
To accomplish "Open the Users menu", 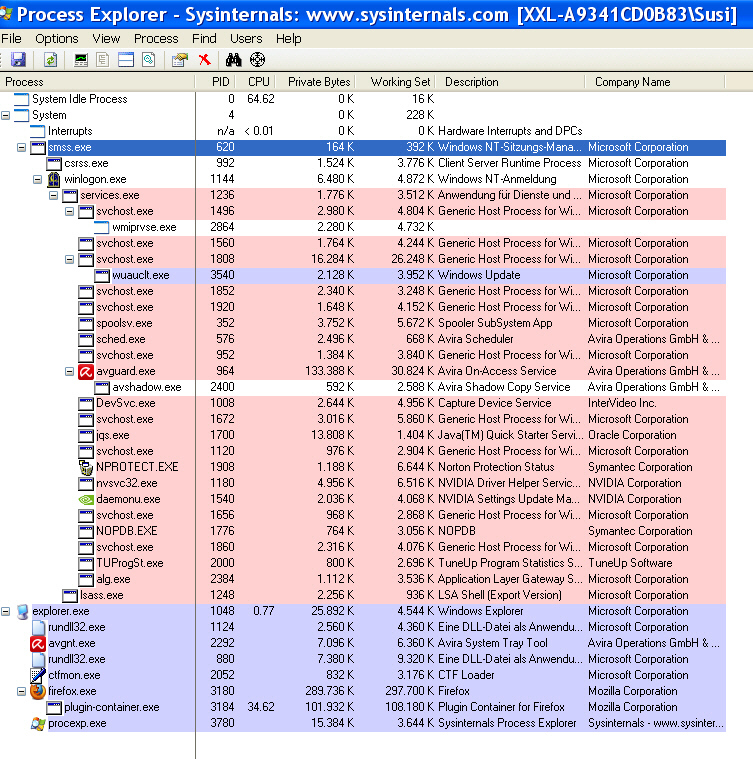I will pos(246,38).
